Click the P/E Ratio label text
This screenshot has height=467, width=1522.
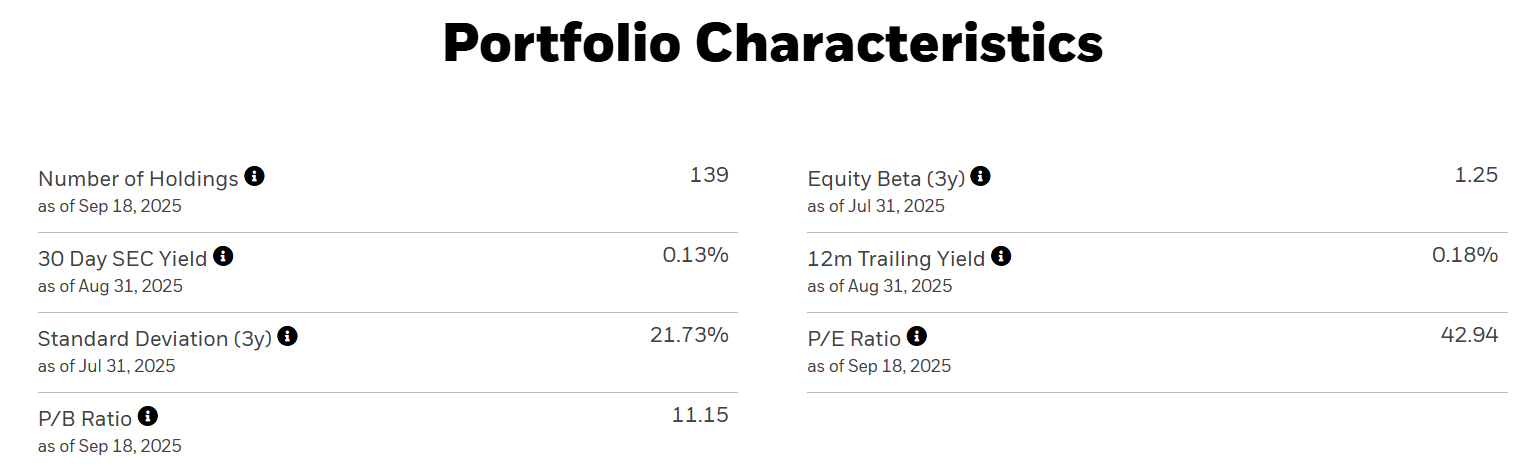coord(854,339)
